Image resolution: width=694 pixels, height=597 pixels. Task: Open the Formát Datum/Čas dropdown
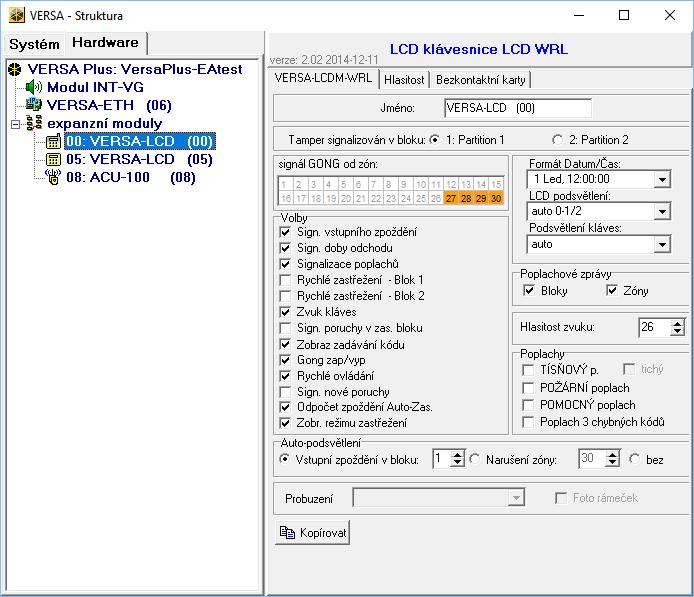click(662, 179)
